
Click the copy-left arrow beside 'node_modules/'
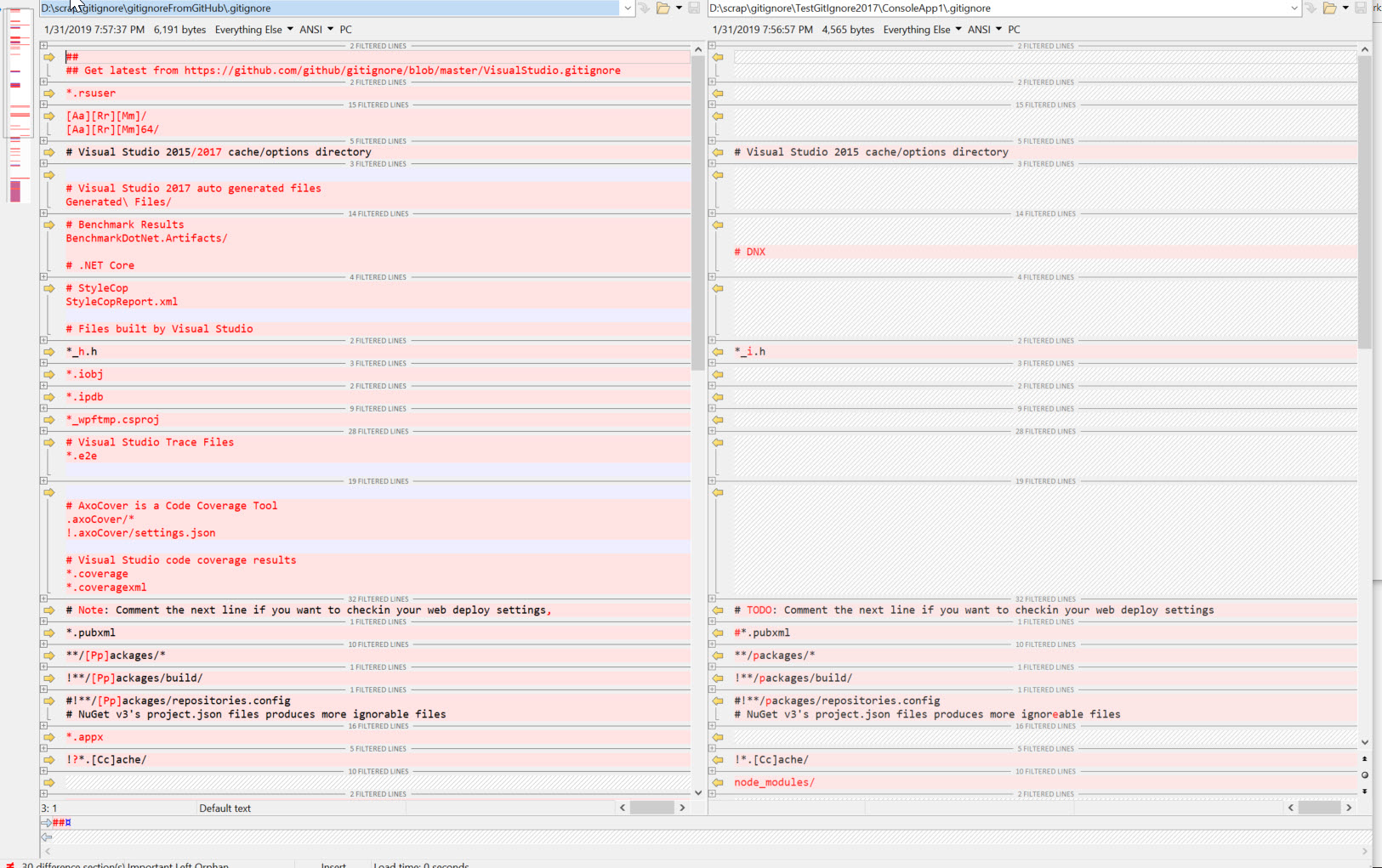click(718, 783)
